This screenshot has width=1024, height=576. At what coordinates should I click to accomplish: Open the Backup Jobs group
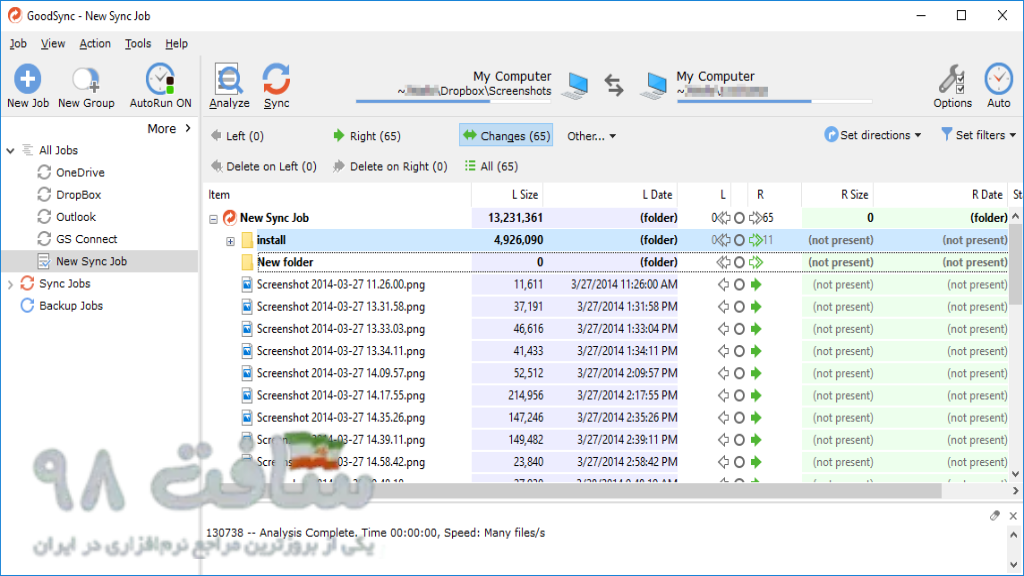tap(71, 306)
